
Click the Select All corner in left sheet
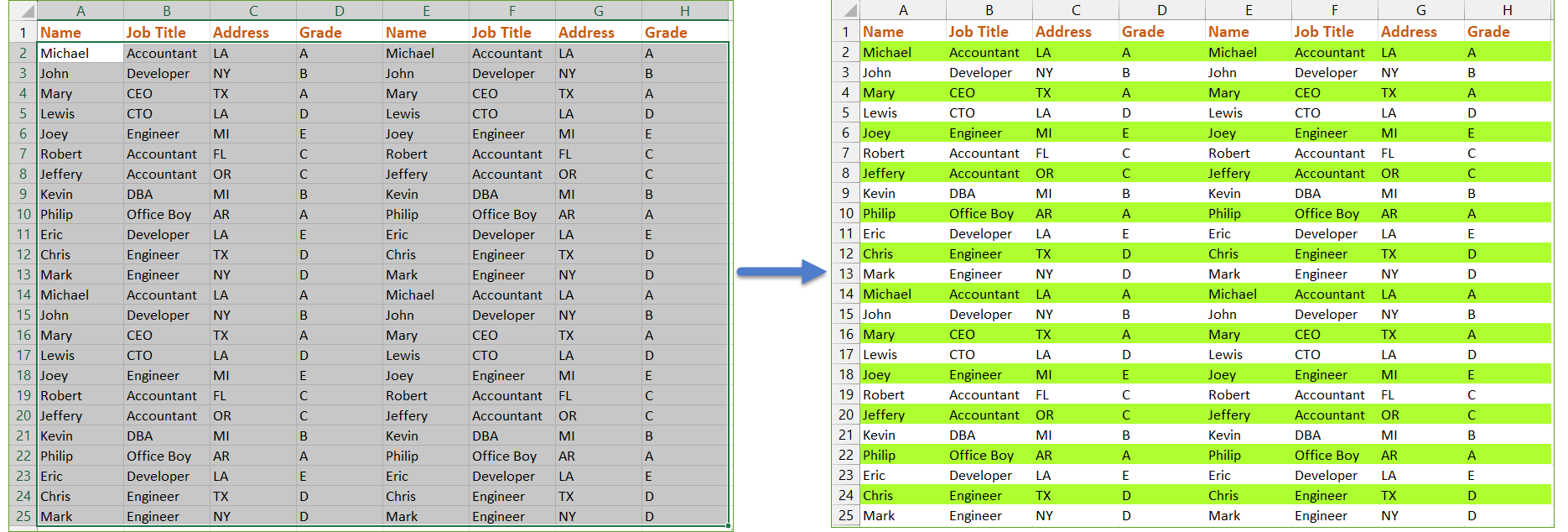23,11
